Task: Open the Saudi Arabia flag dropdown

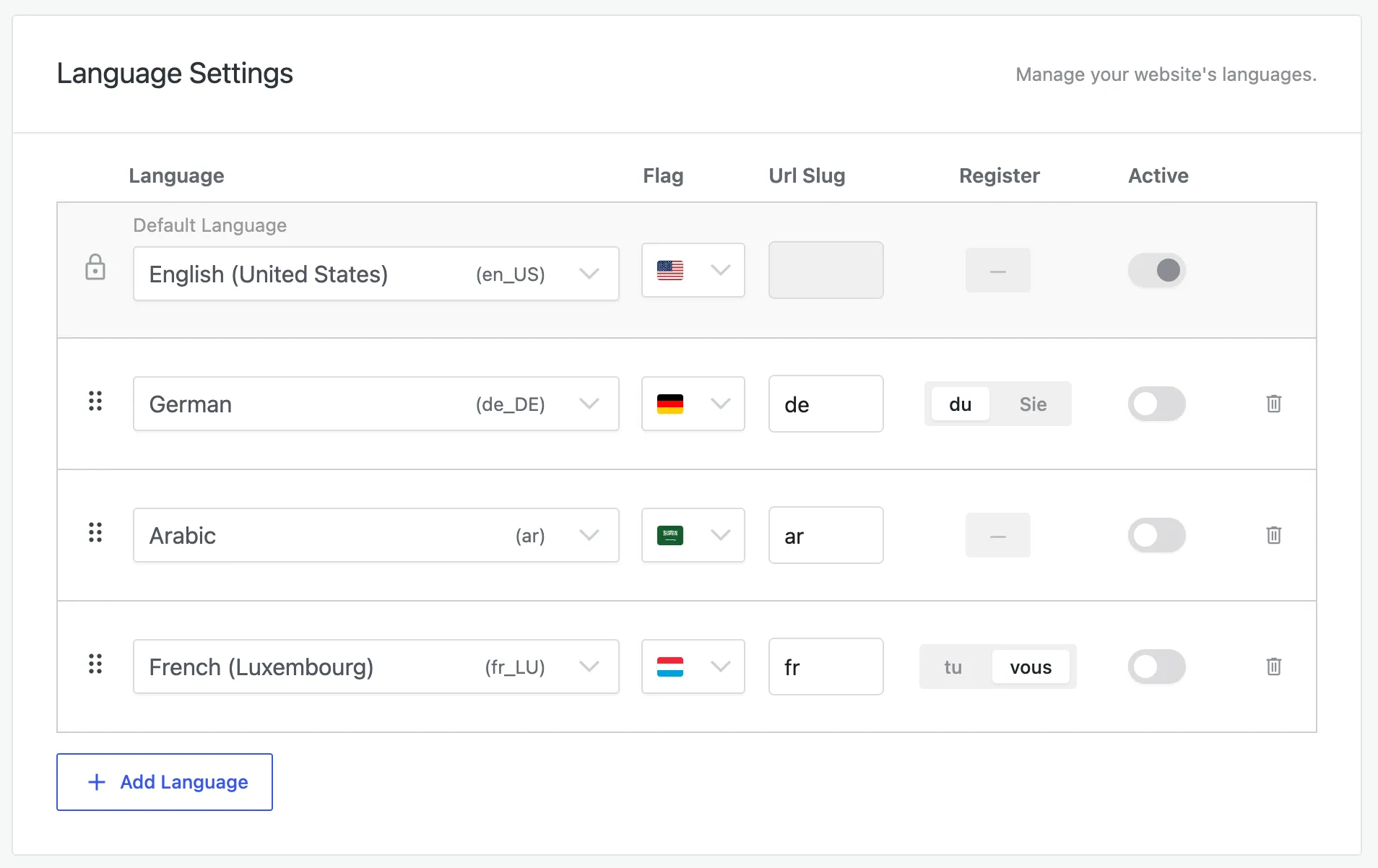Action: click(693, 535)
